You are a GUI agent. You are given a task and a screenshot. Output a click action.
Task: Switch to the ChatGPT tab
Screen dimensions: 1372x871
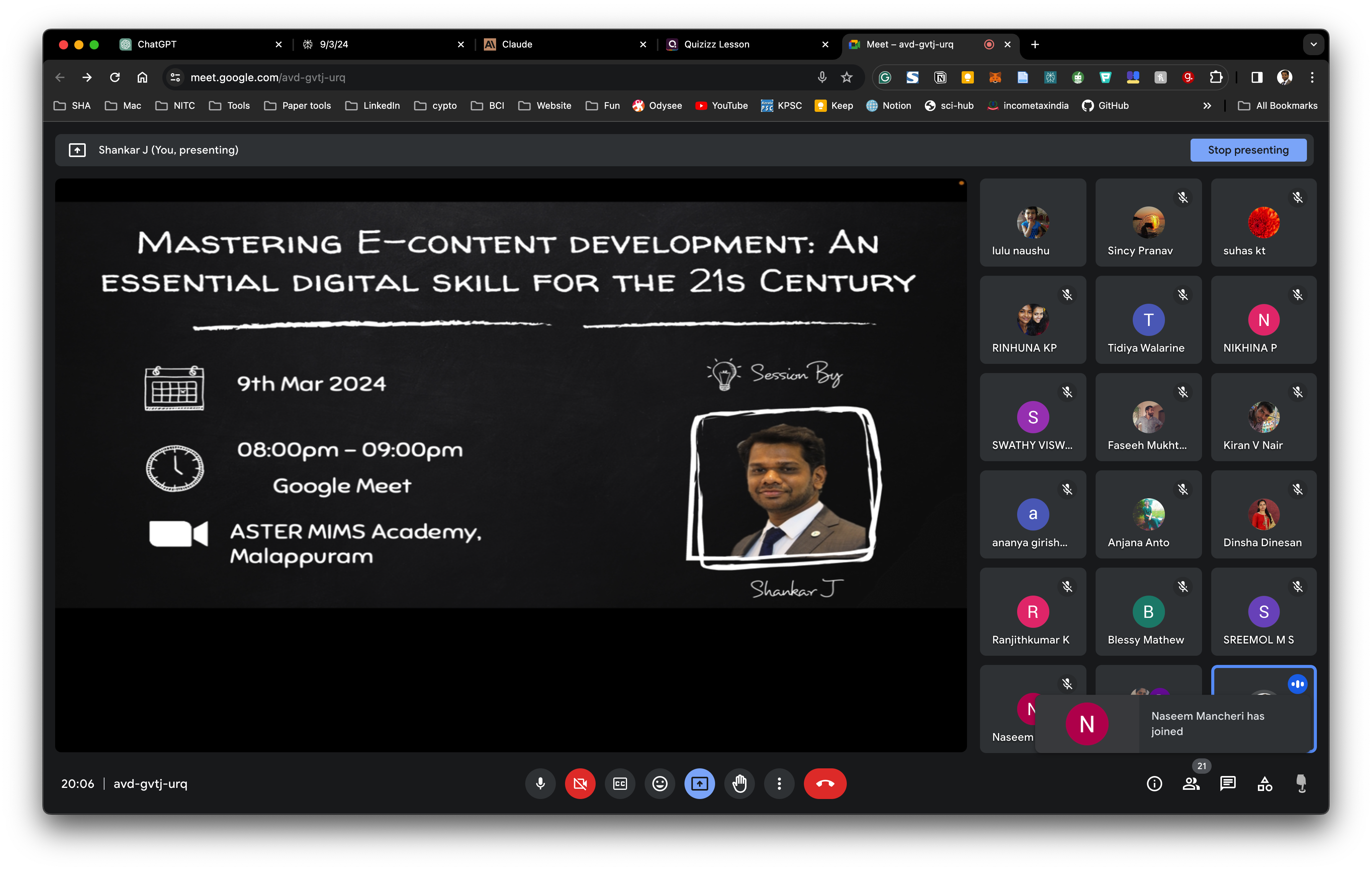coord(199,44)
